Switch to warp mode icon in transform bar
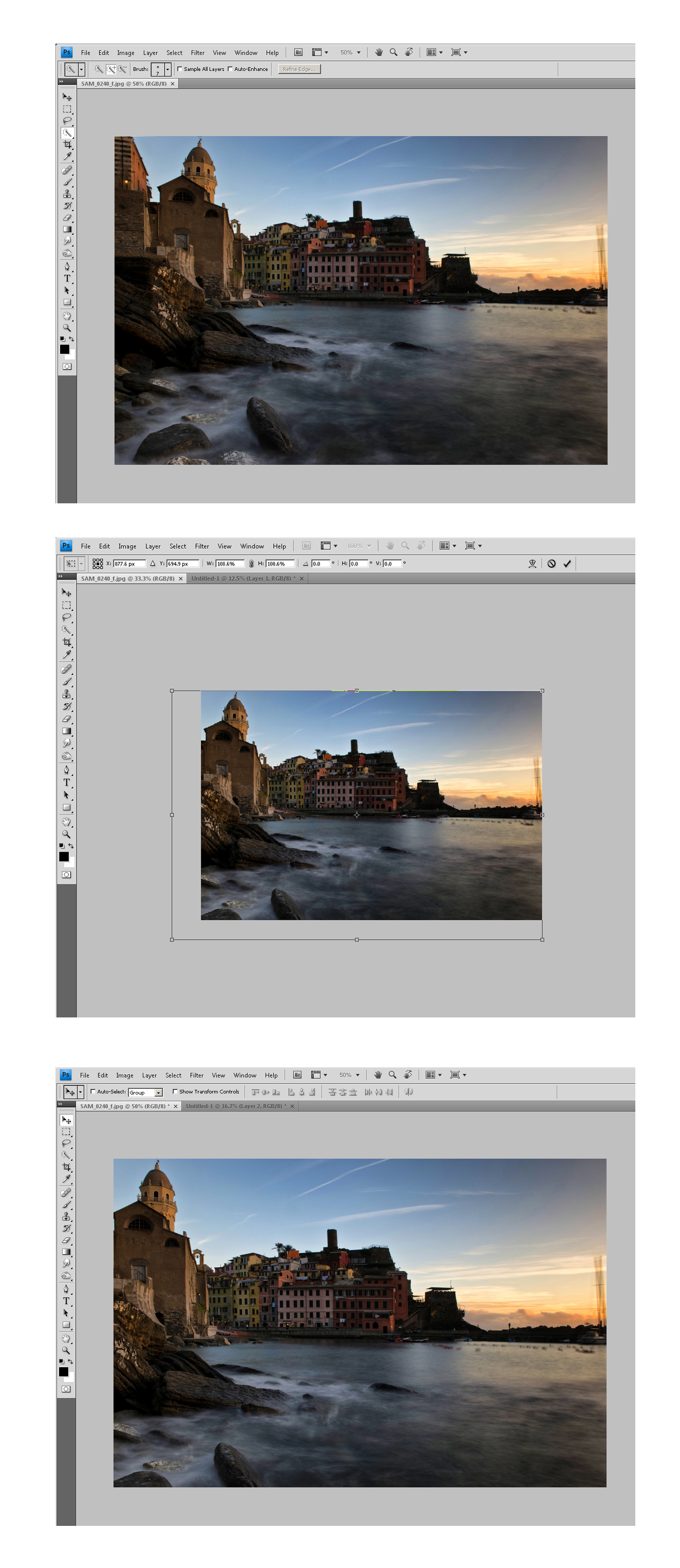This screenshot has height=1568, width=680. click(532, 563)
